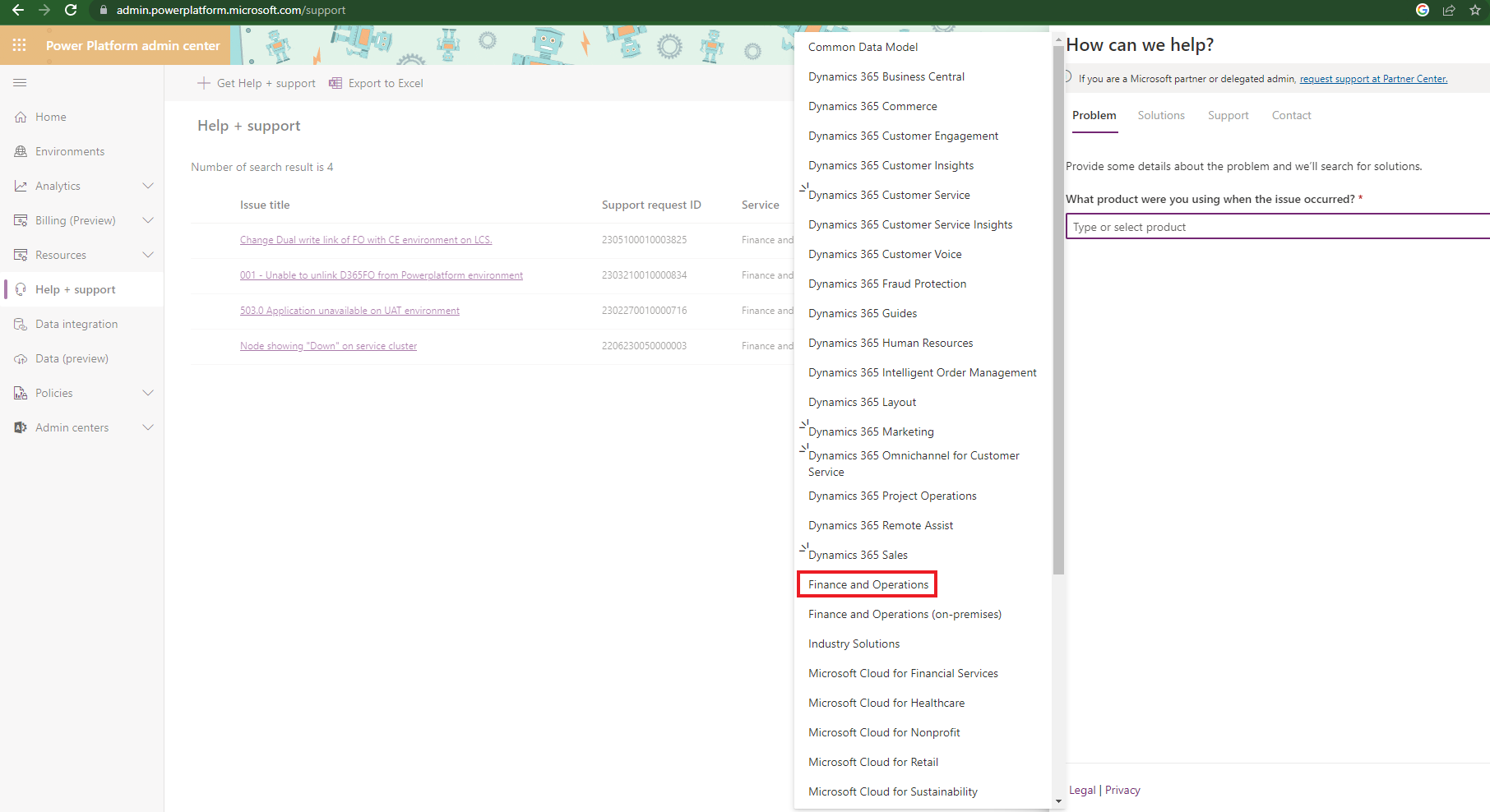Click the Policies icon in sidebar
Screen dimensions: 1490x812
21,393
